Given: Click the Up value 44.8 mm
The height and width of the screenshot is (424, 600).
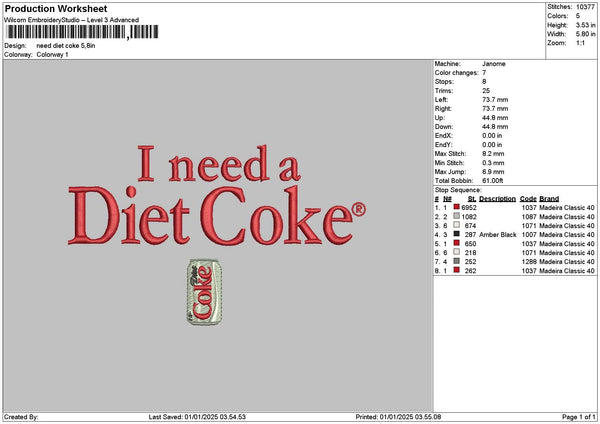Looking at the screenshot, I should [x=495, y=118].
